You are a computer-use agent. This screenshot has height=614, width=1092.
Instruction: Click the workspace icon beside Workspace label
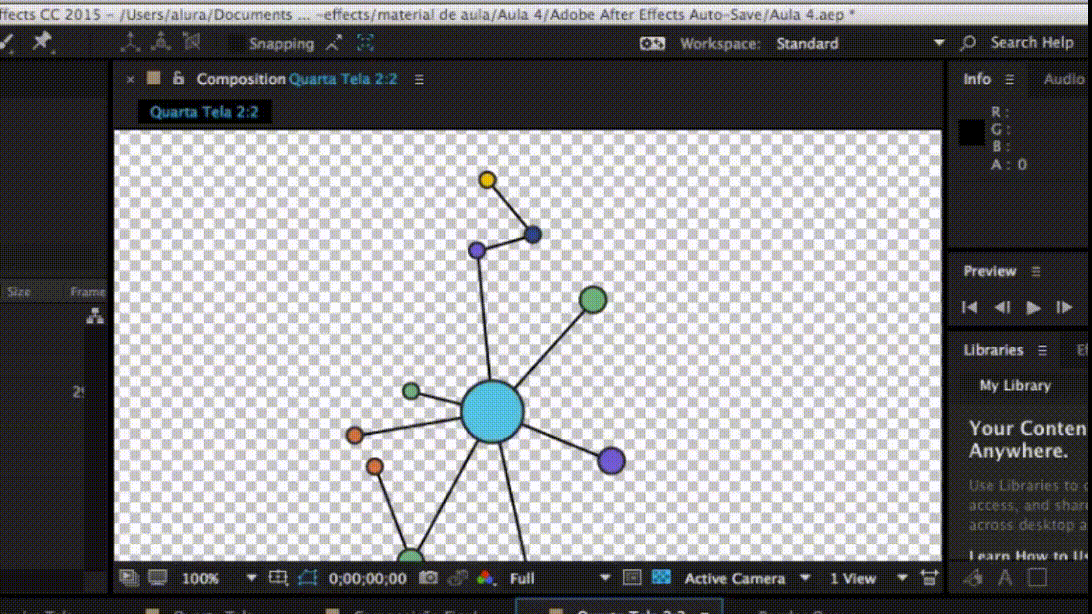pos(652,43)
